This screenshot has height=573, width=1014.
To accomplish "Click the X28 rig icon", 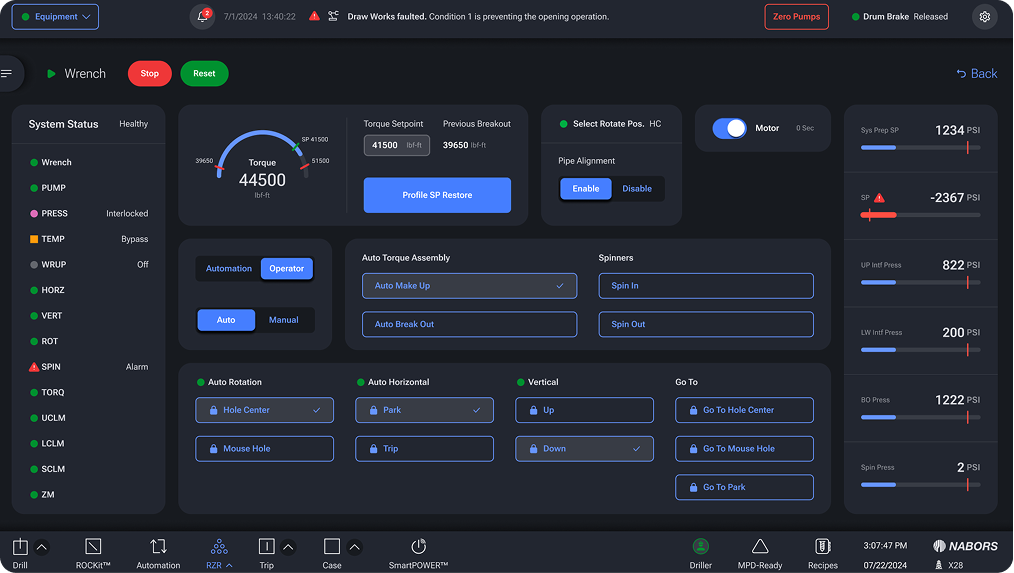I will (x=939, y=565).
